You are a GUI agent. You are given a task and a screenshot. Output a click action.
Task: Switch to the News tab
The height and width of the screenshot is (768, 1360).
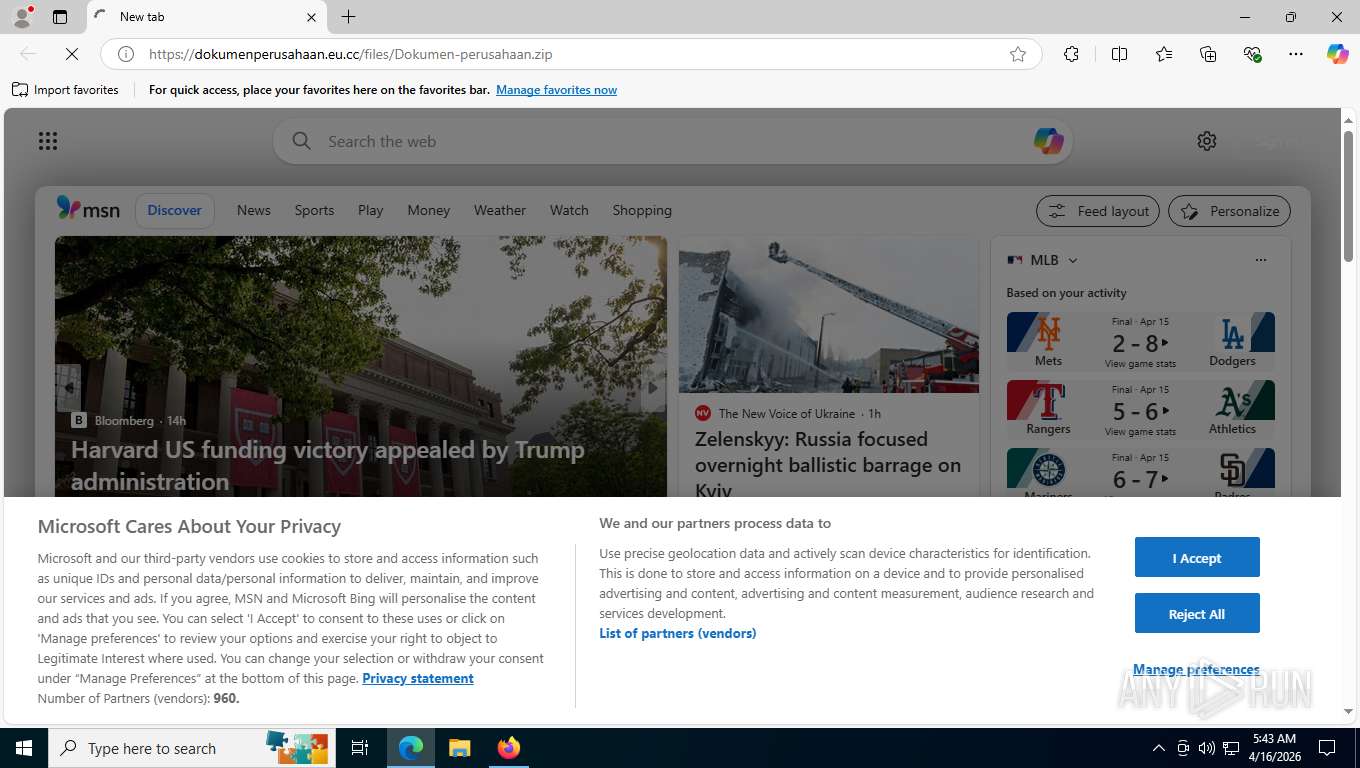pos(254,210)
